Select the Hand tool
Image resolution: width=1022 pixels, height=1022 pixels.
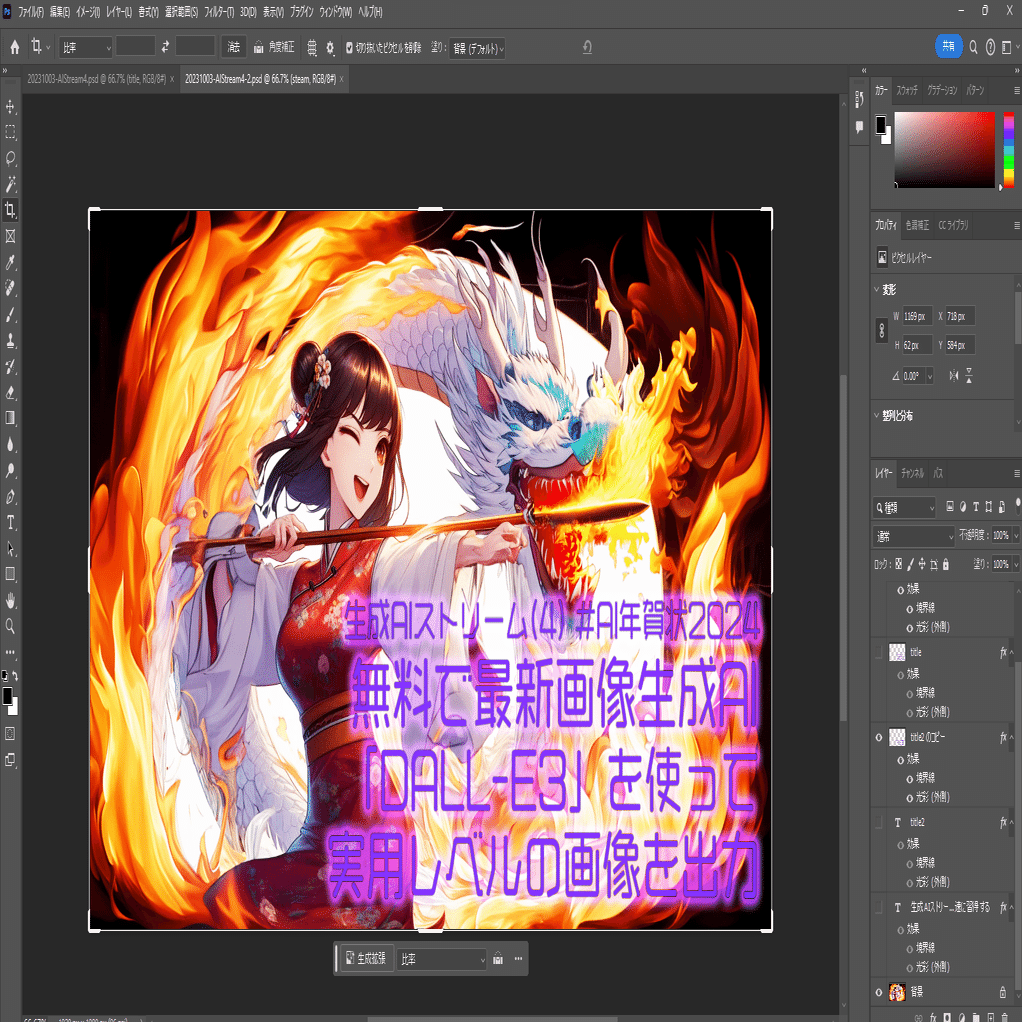tap(10, 600)
